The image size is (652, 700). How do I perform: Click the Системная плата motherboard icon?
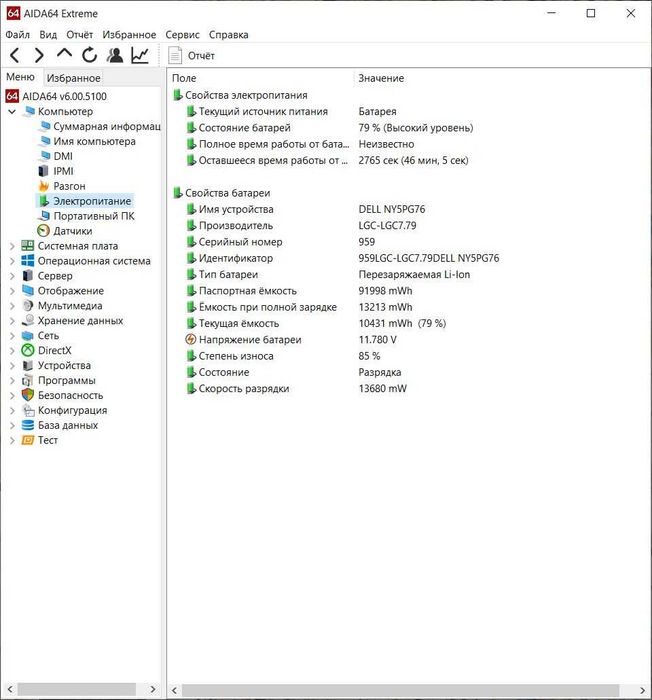coord(28,246)
